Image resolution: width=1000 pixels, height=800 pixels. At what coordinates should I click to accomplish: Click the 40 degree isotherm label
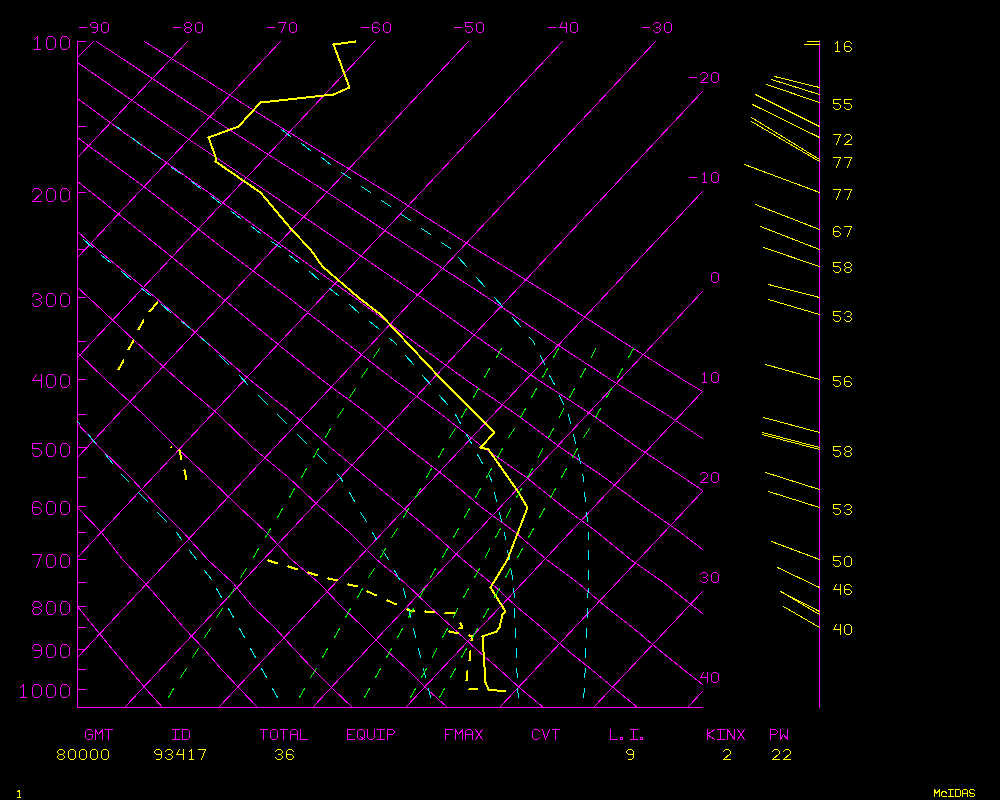pos(709,678)
